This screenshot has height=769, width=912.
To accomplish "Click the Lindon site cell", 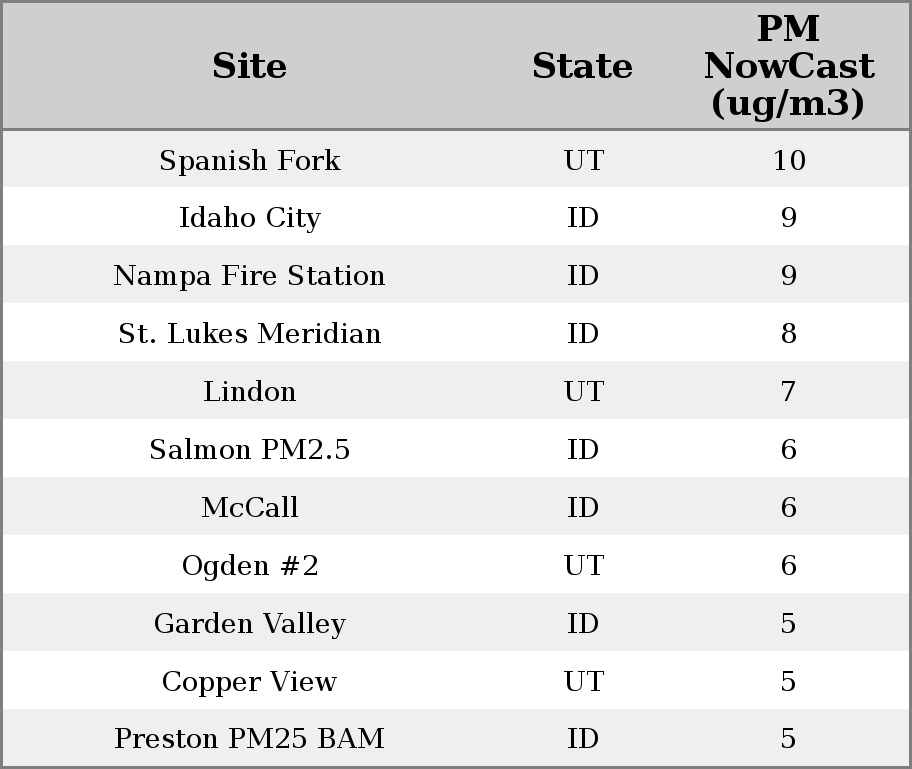I will 250,392.
